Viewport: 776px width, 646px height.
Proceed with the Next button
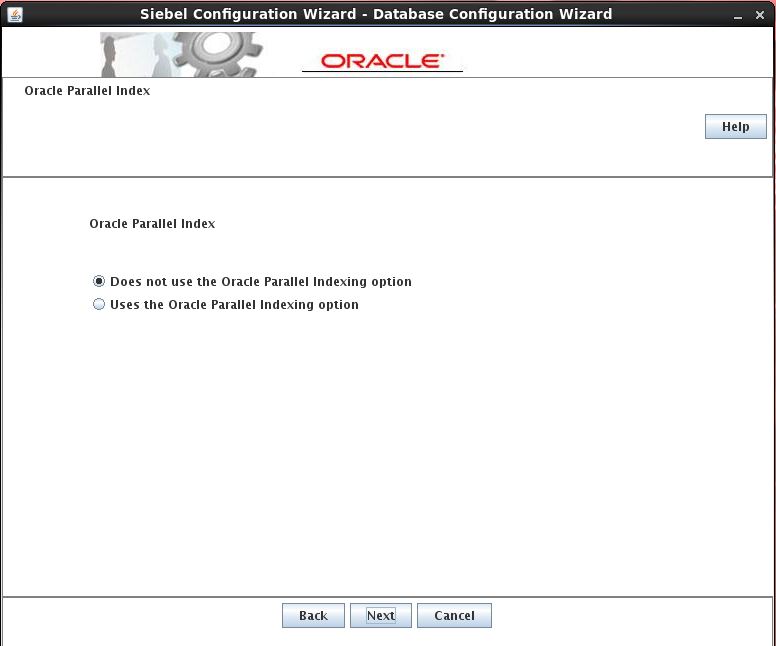(381, 615)
